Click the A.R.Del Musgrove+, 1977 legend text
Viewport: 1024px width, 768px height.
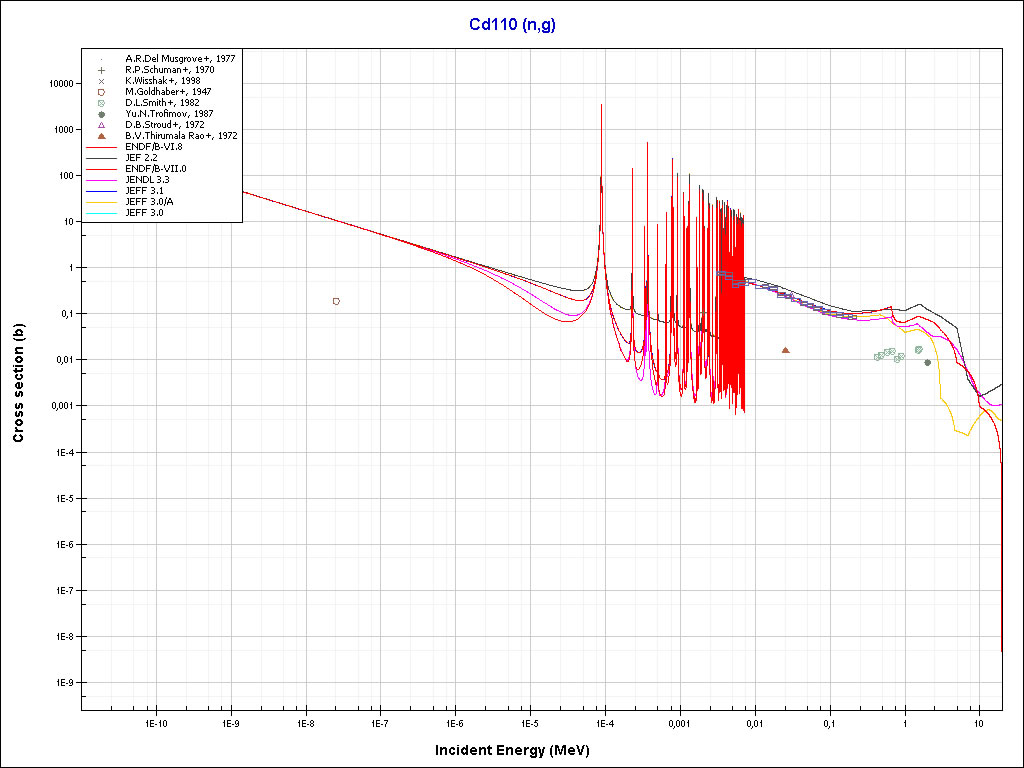click(180, 59)
